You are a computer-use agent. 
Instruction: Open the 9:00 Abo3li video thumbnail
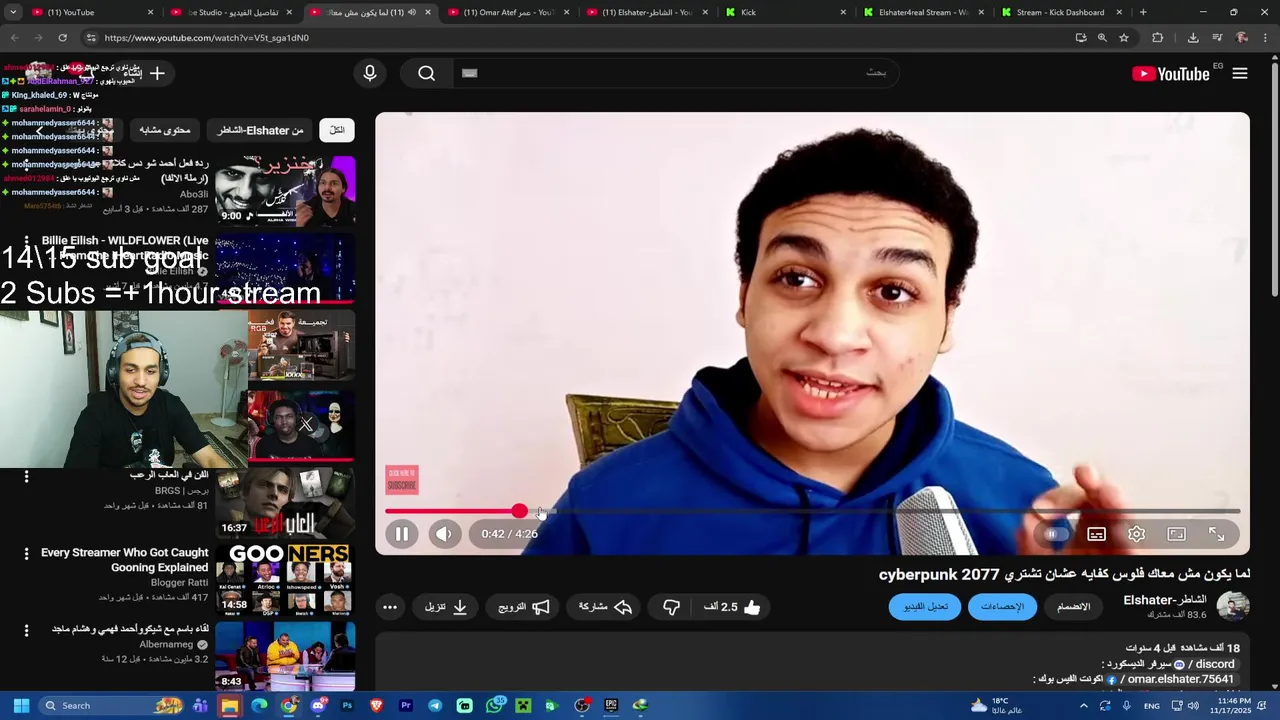285,191
